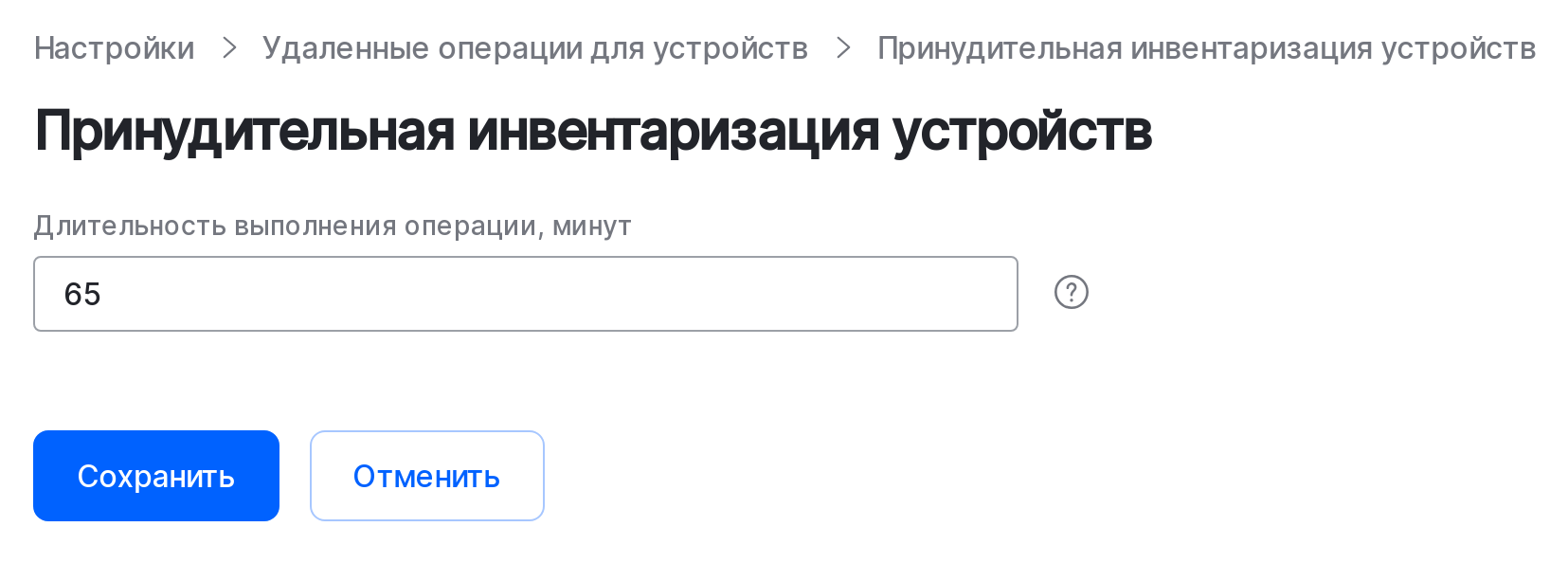Open Удаленные операции для устройств breadcrumb
The image size is (1568, 563).
pos(535,47)
